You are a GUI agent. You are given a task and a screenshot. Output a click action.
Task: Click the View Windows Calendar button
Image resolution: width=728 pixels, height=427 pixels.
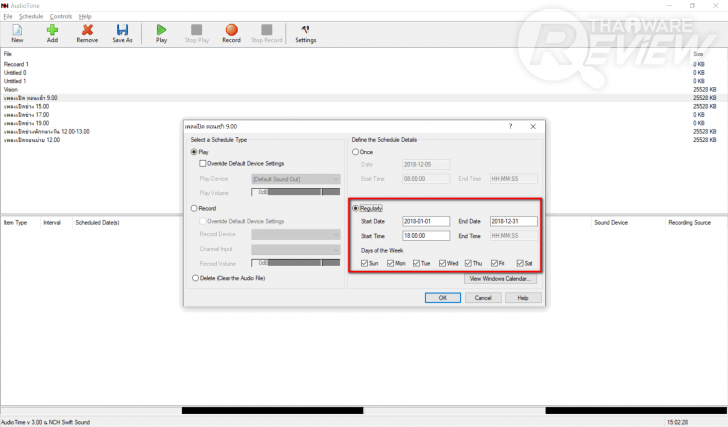[500, 278]
